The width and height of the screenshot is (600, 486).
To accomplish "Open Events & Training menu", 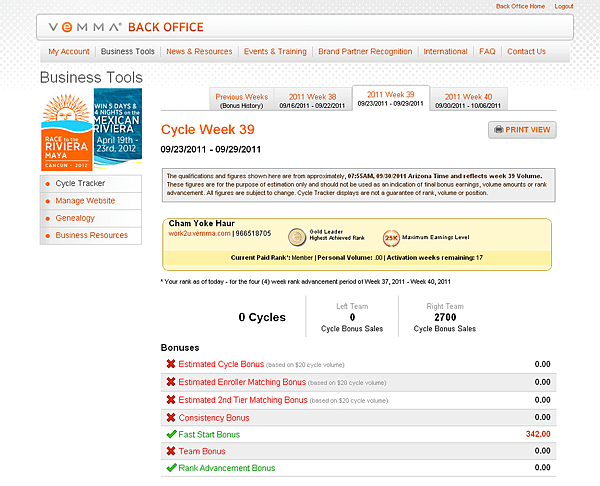I will click(275, 51).
